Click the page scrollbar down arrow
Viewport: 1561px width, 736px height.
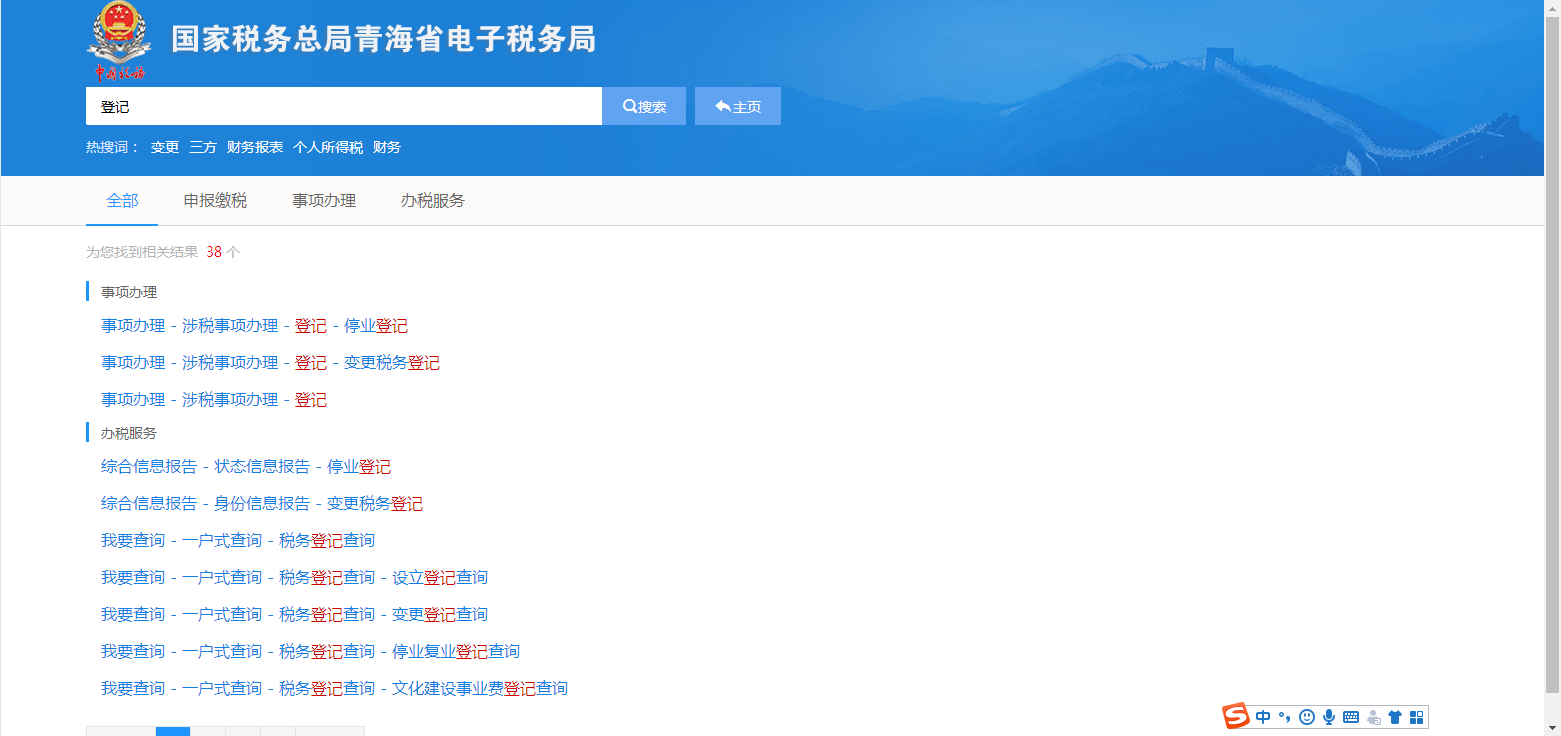point(1552,727)
